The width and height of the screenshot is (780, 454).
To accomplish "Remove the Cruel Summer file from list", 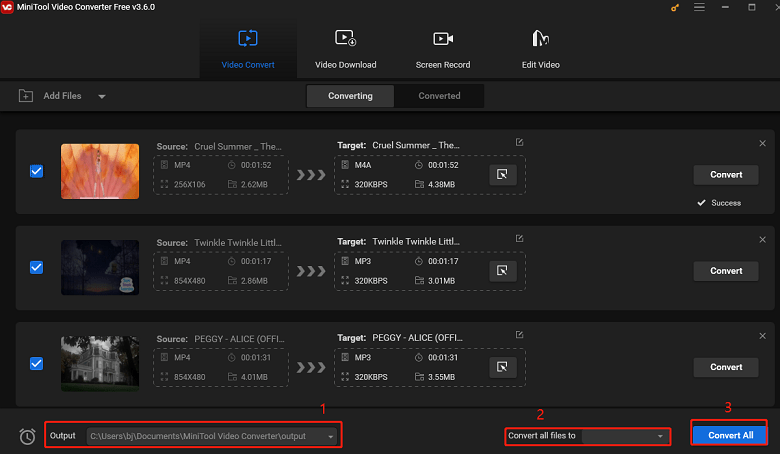I will point(762,143).
